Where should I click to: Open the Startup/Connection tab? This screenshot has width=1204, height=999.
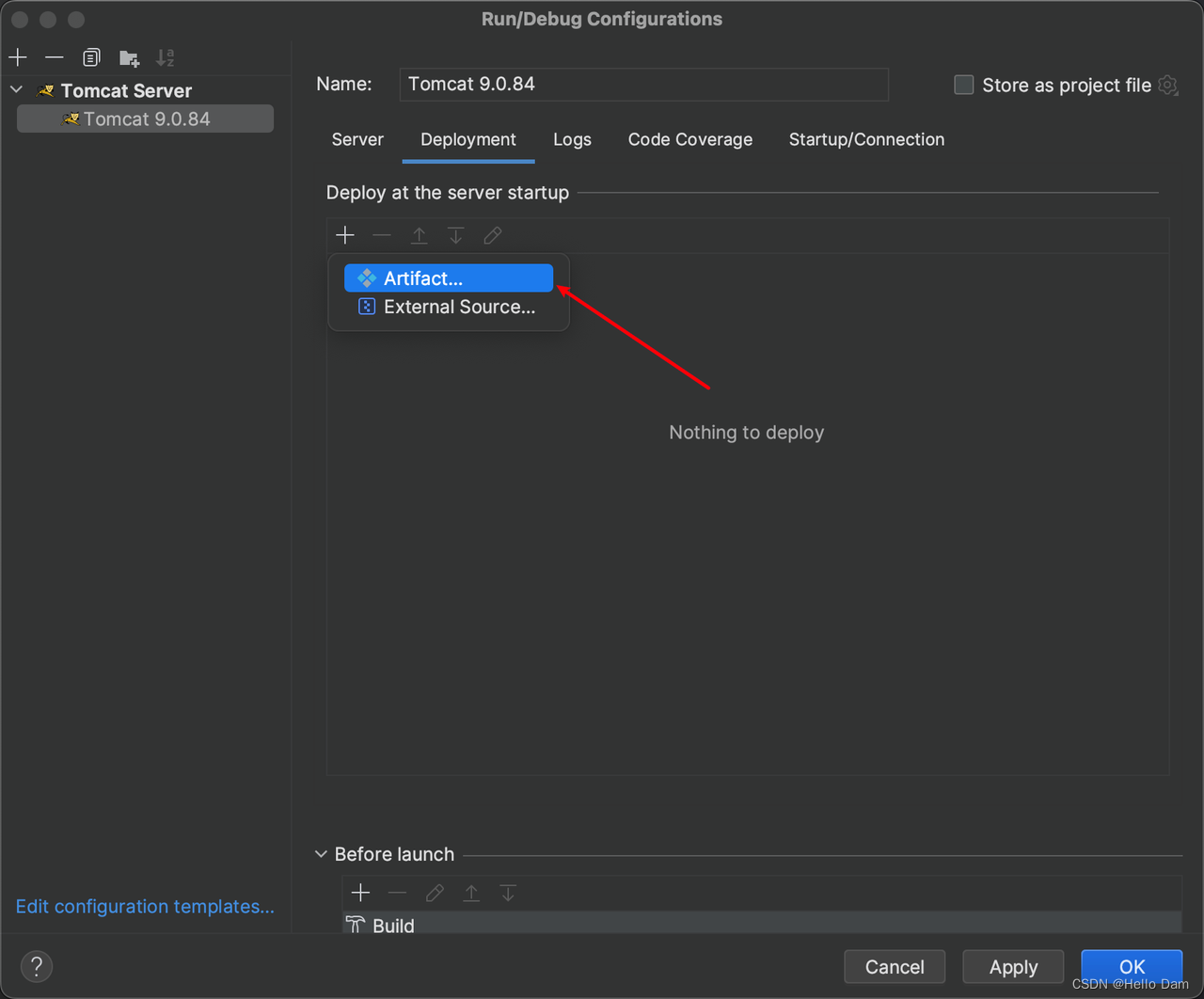click(866, 139)
